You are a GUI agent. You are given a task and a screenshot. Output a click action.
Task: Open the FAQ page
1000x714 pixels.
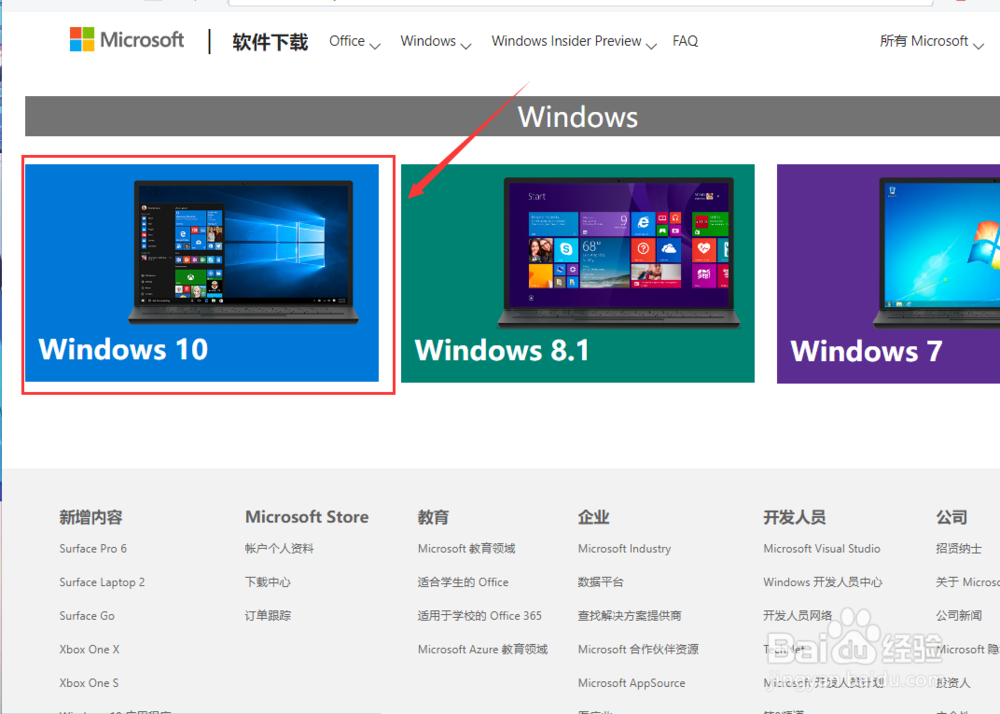pyautogui.click(x=685, y=41)
